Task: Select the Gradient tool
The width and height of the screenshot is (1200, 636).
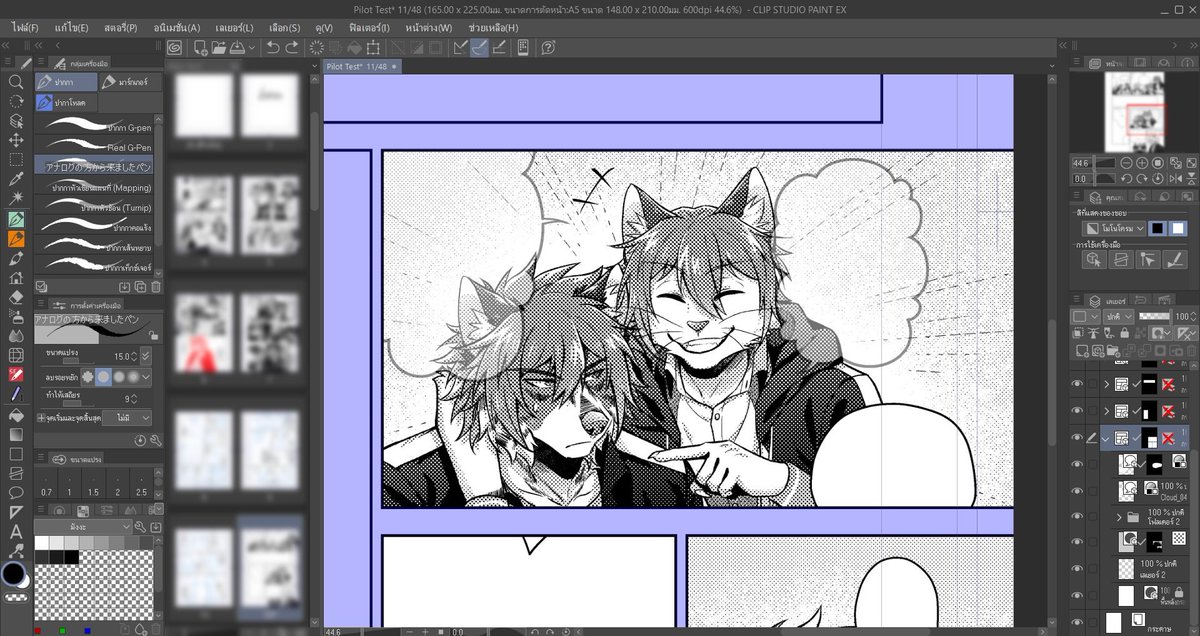Action: click(15, 434)
